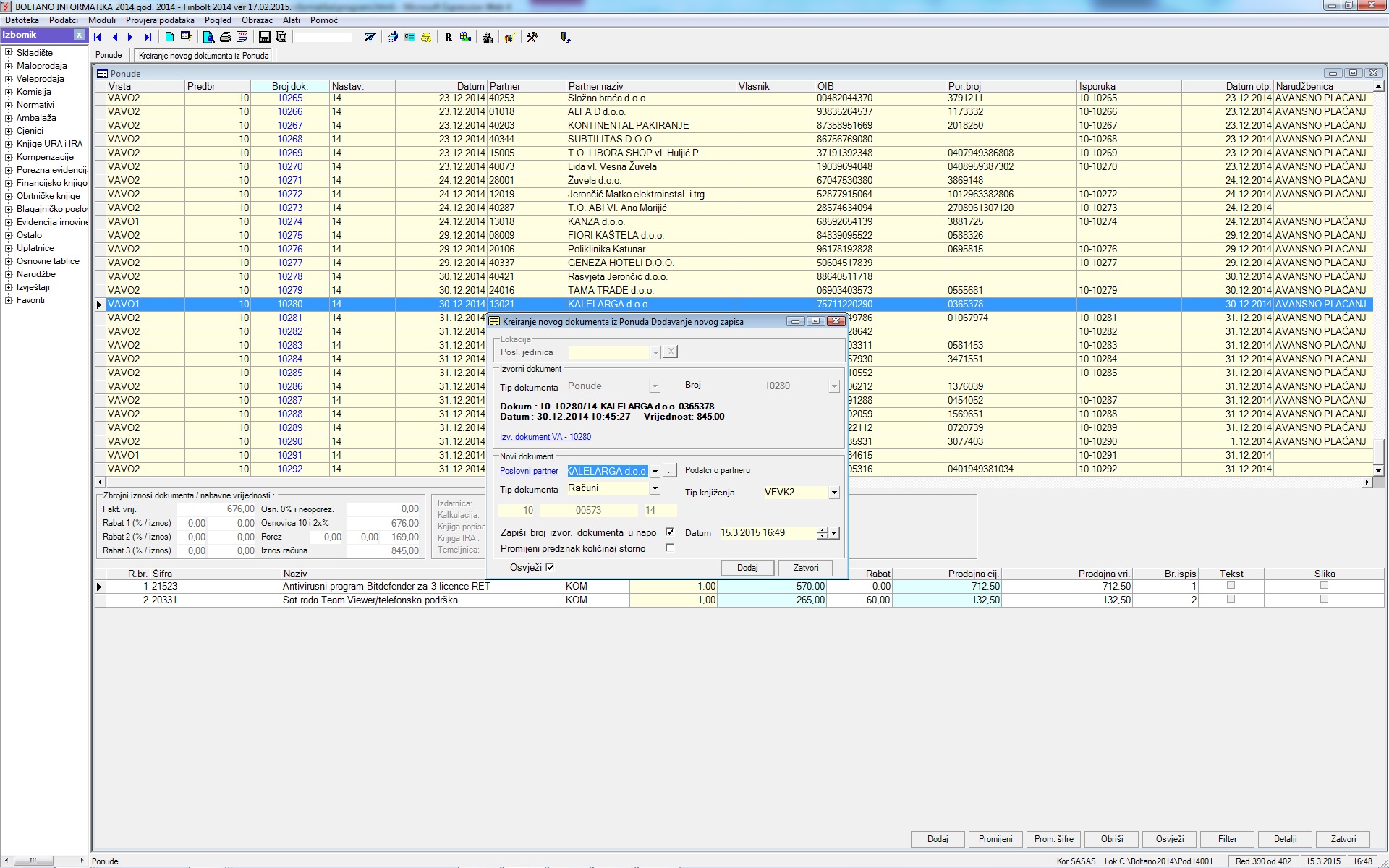The height and width of the screenshot is (868, 1389).
Task: Click the hammer tools icon in the toolbar
Action: click(532, 37)
